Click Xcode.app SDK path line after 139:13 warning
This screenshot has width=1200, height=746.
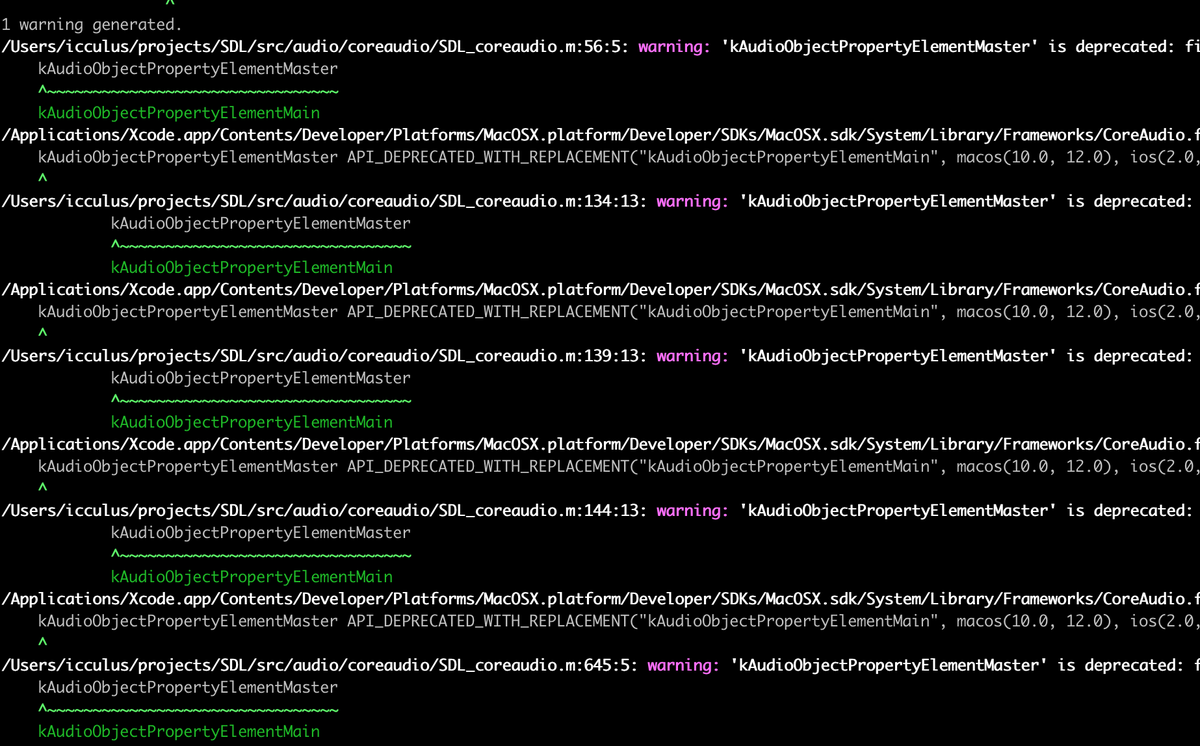(600, 444)
